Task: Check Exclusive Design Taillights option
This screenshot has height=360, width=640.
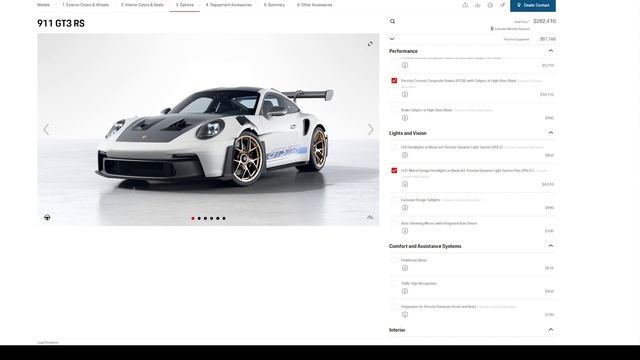Action: point(394,200)
